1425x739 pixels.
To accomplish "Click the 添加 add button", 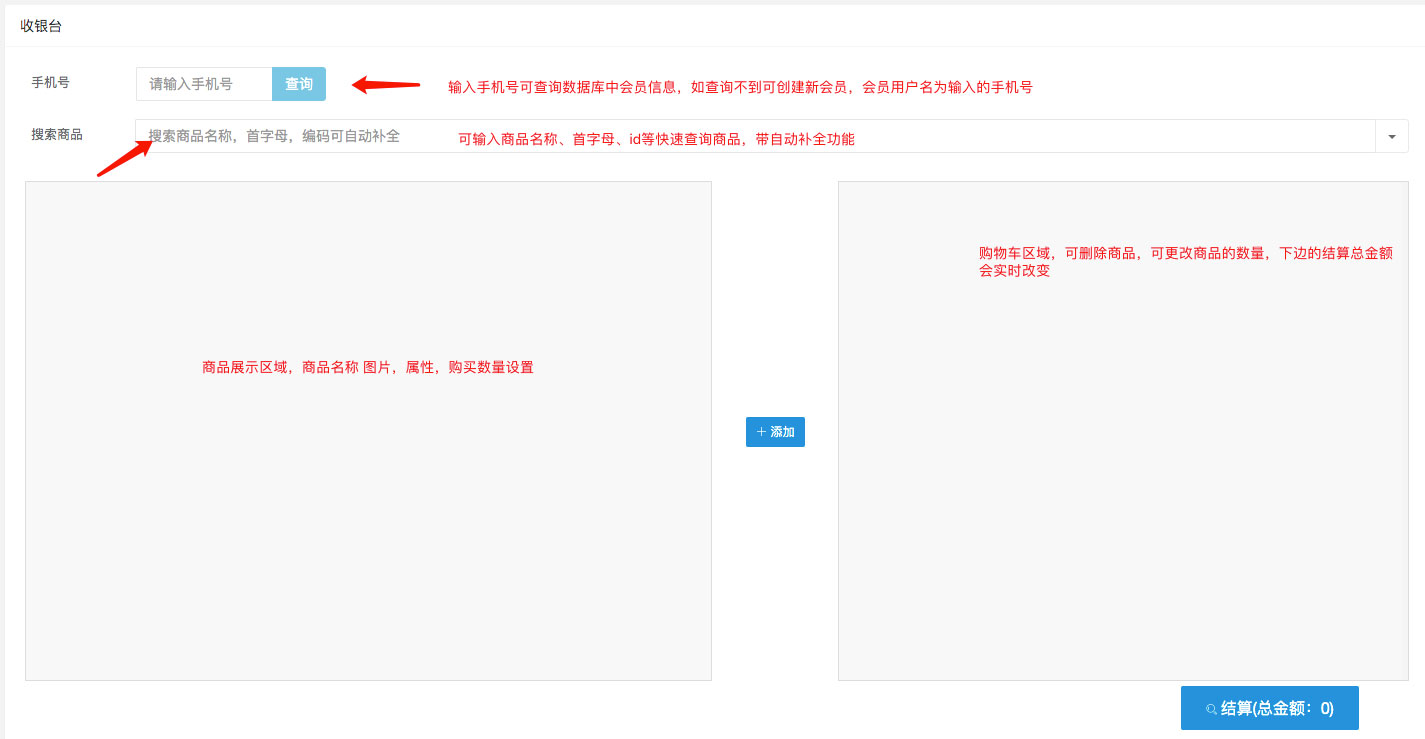I will pyautogui.click(x=775, y=432).
